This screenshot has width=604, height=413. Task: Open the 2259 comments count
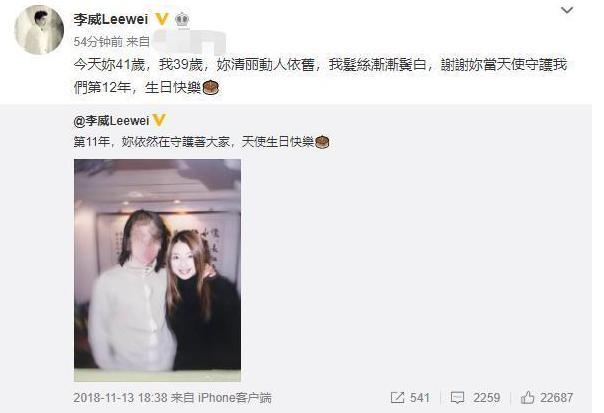click(x=487, y=398)
